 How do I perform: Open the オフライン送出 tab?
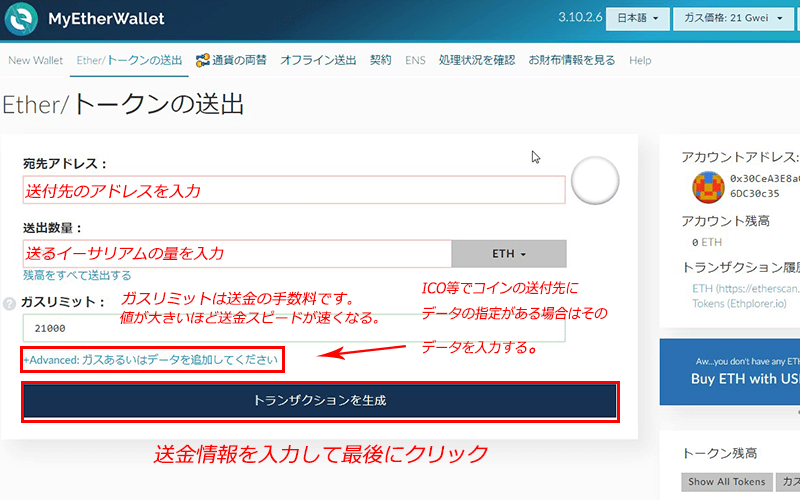tap(318, 60)
